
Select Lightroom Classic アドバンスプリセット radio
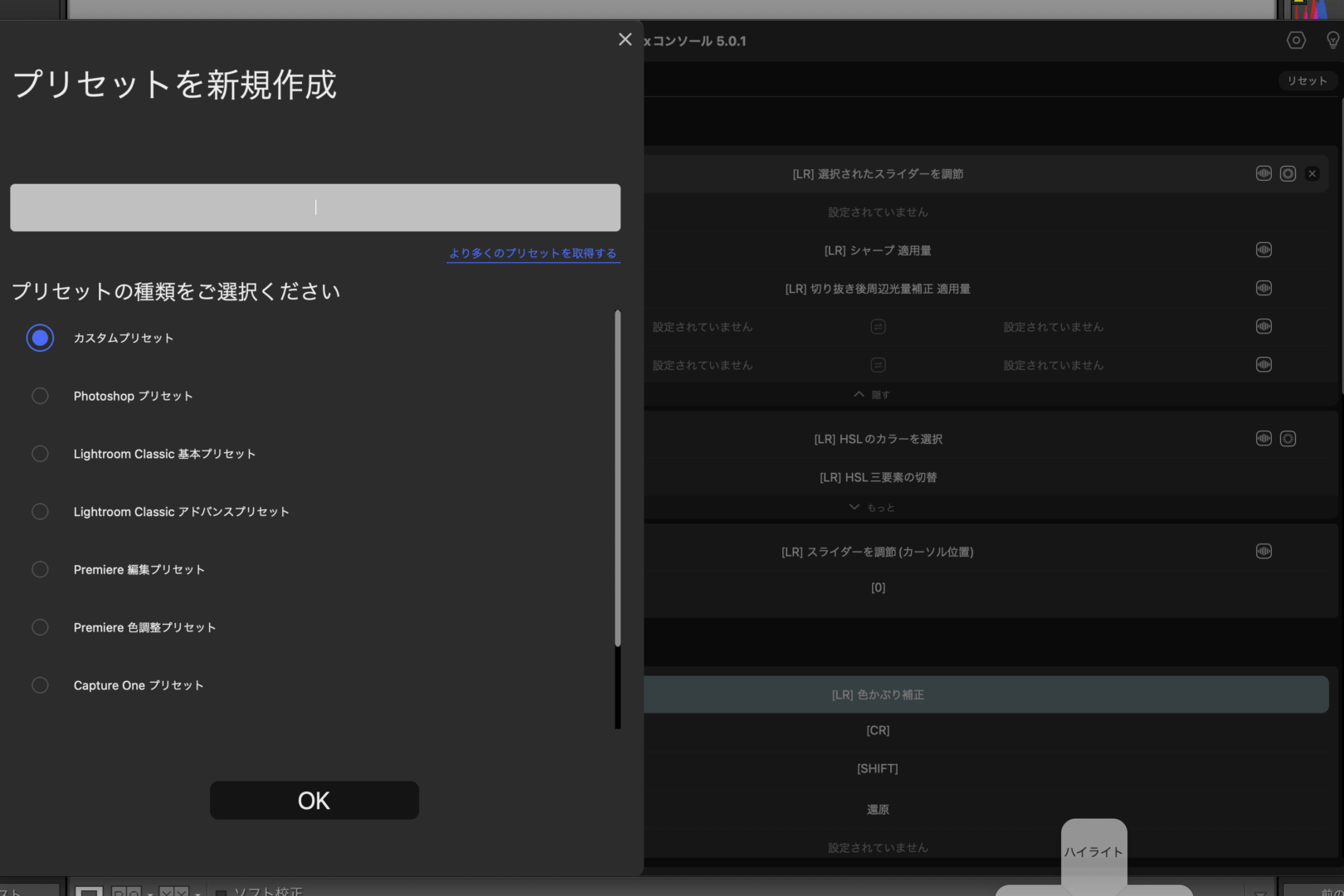(x=40, y=512)
